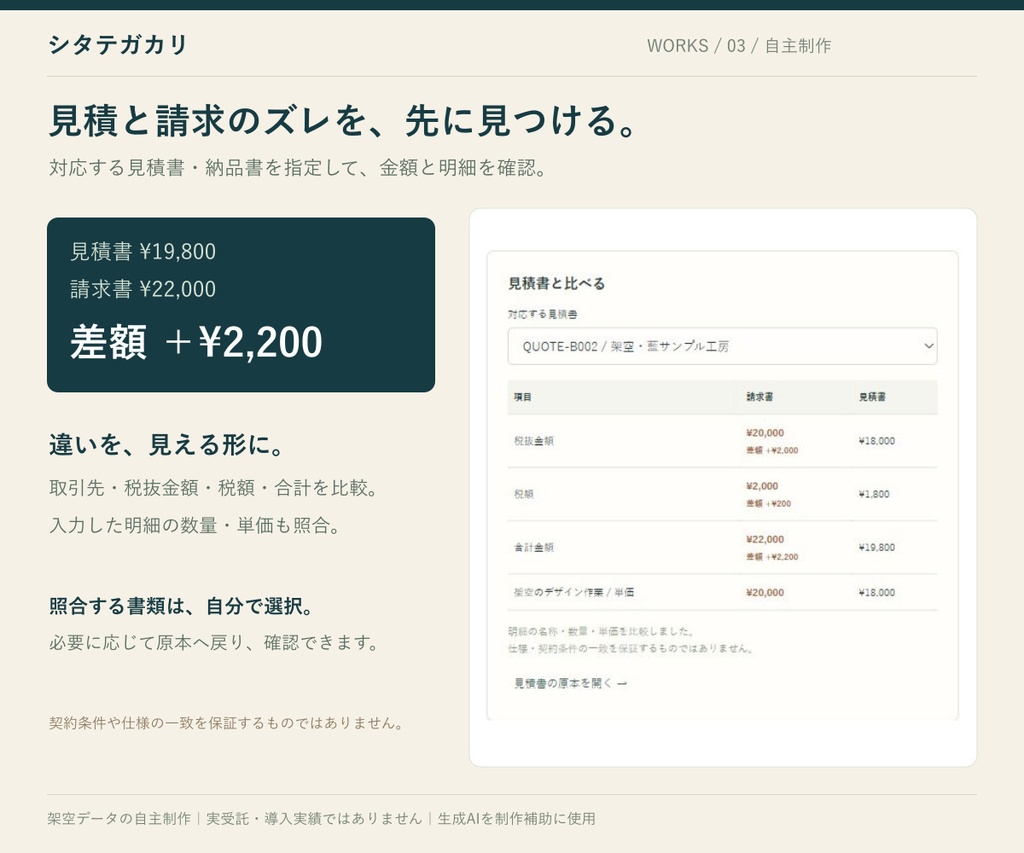Select estimate ¥18,000 in 単価 row
1024x853 pixels.
pos(876,592)
